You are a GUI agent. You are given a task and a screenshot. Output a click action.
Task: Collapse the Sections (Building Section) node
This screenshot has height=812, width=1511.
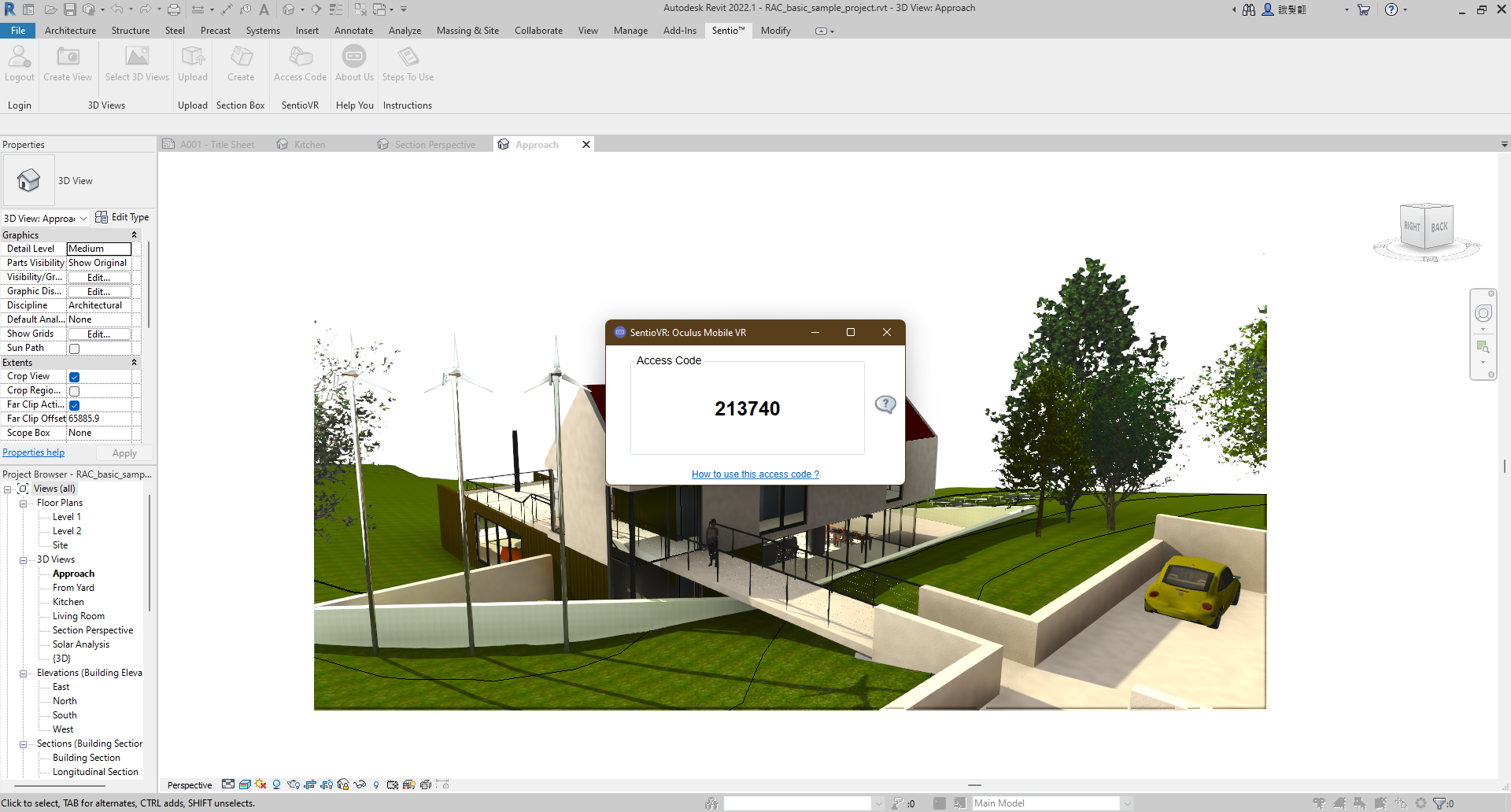[x=23, y=744]
